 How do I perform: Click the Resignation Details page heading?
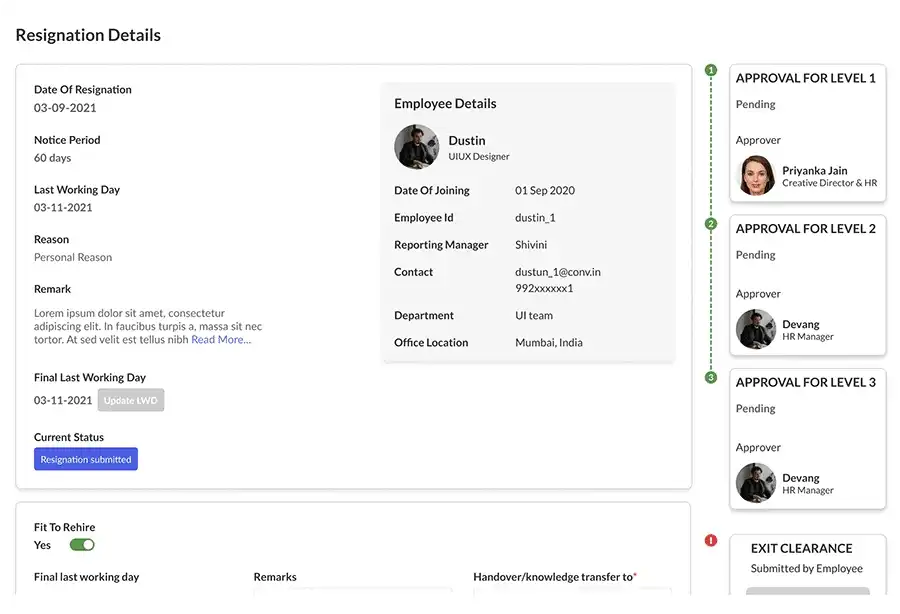tap(88, 35)
